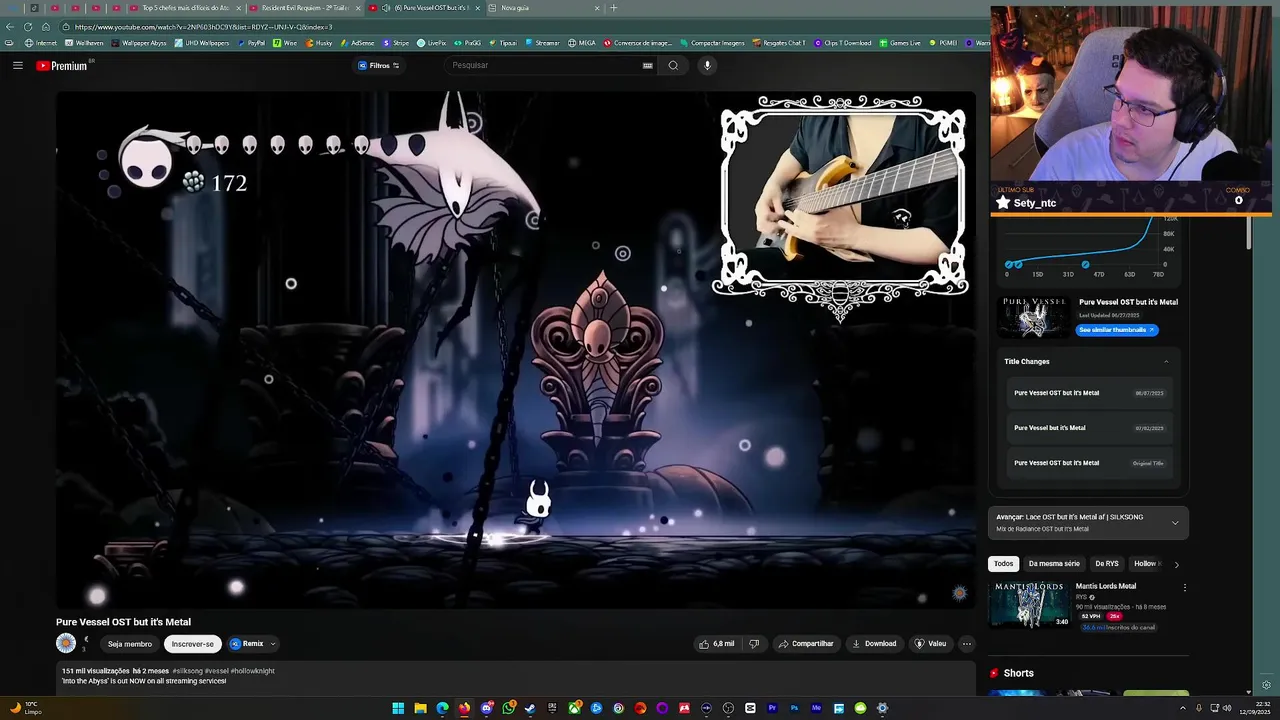Open options for Mantis Lords Metal
This screenshot has width=1280, height=720.
(x=1184, y=588)
